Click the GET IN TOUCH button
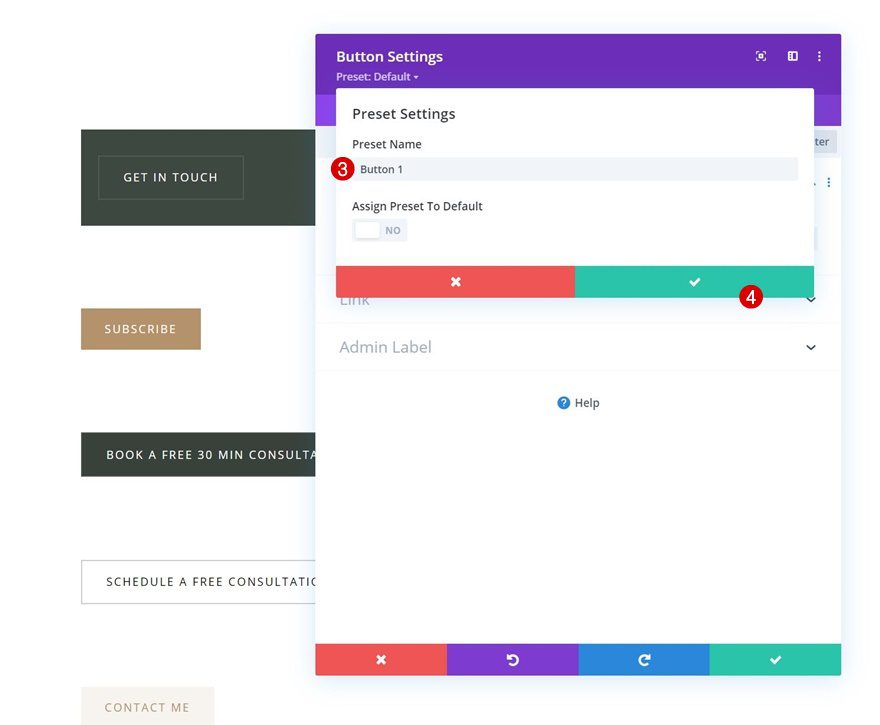The width and height of the screenshot is (880, 725). point(170,177)
